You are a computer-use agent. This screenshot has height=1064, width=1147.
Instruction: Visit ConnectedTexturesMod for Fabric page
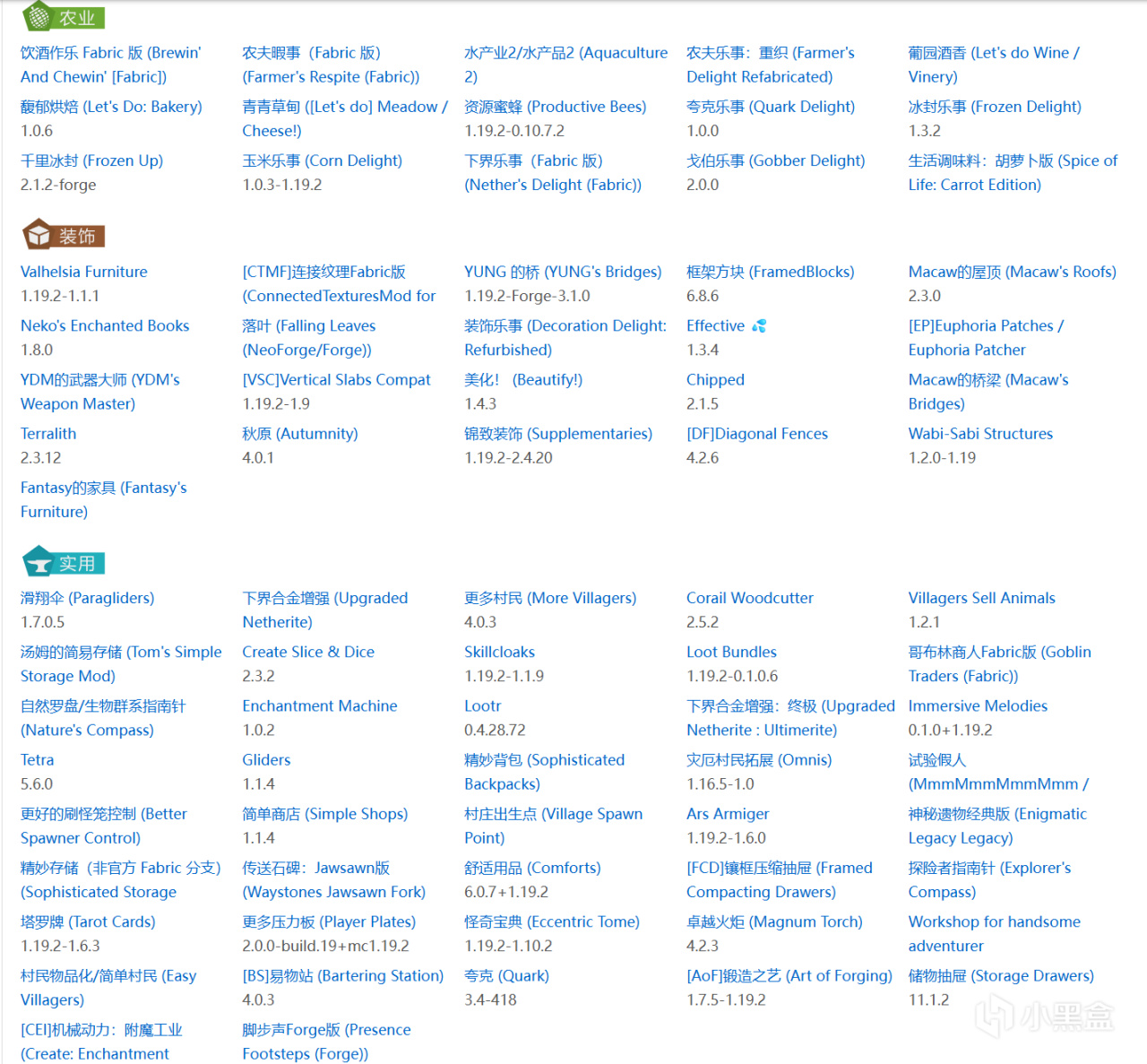(x=339, y=283)
